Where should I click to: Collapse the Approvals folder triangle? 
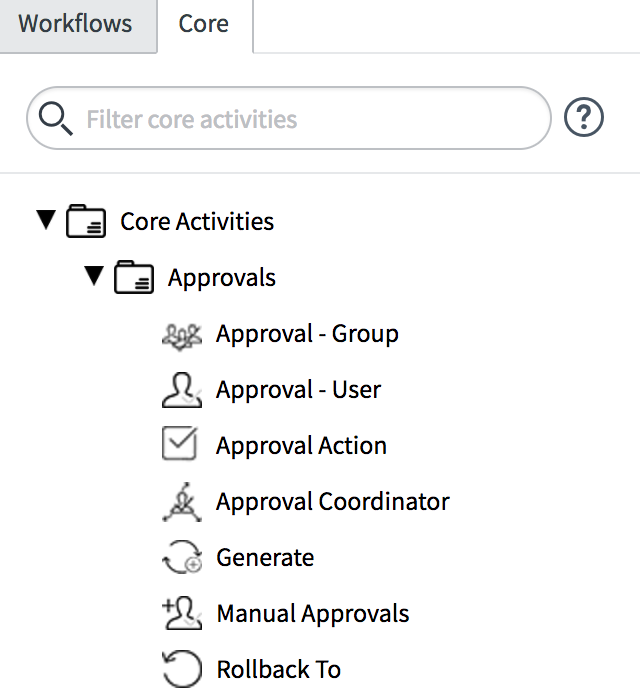(94, 276)
